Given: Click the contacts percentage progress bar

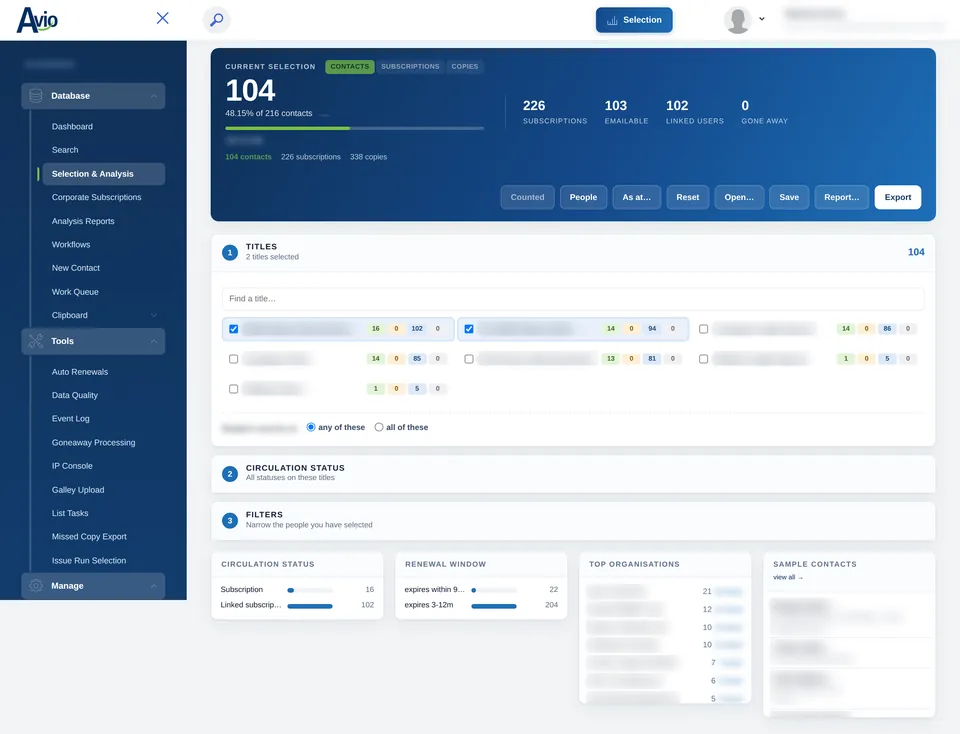Looking at the screenshot, I should coord(354,128).
